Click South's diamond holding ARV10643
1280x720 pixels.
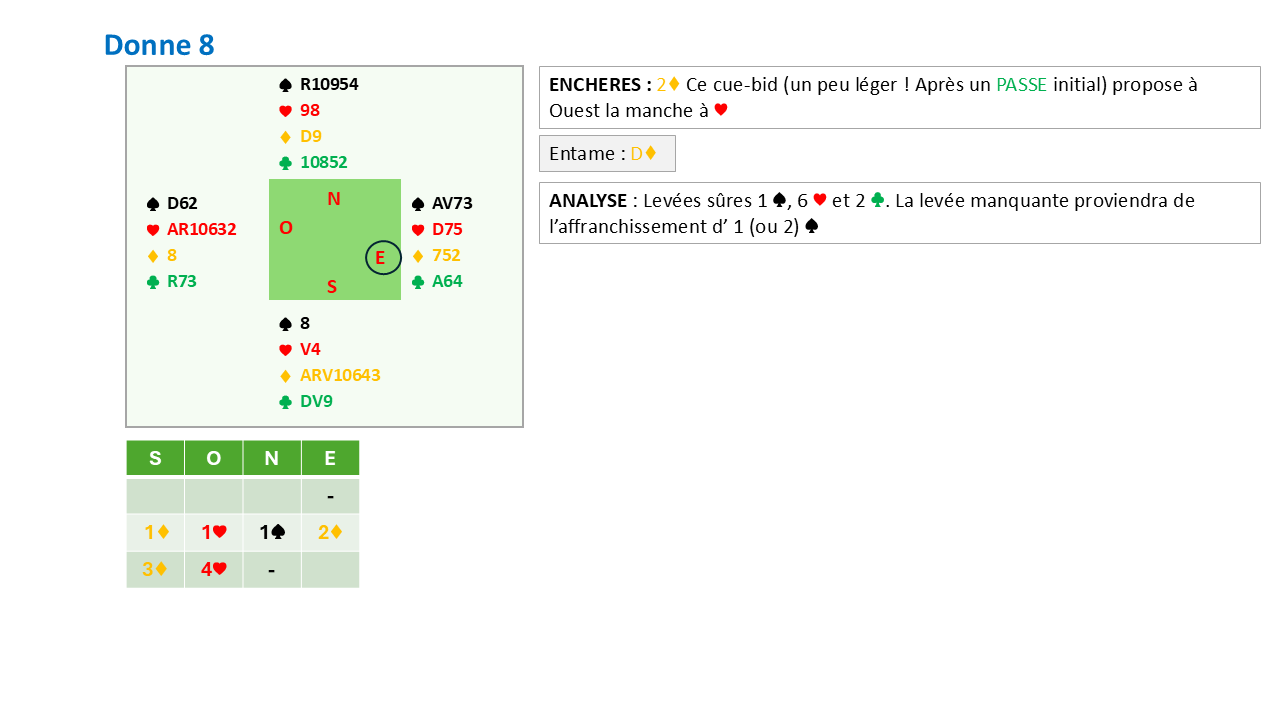coord(340,376)
